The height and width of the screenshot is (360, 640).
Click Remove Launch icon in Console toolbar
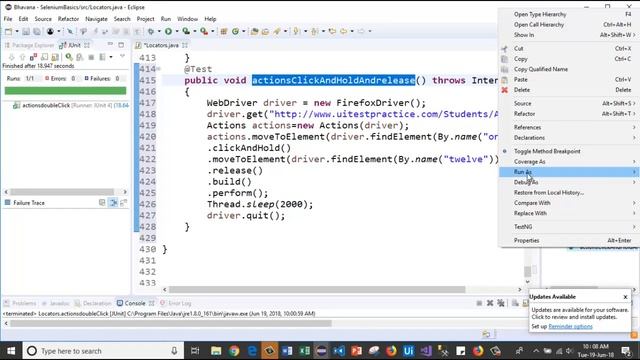490,303
